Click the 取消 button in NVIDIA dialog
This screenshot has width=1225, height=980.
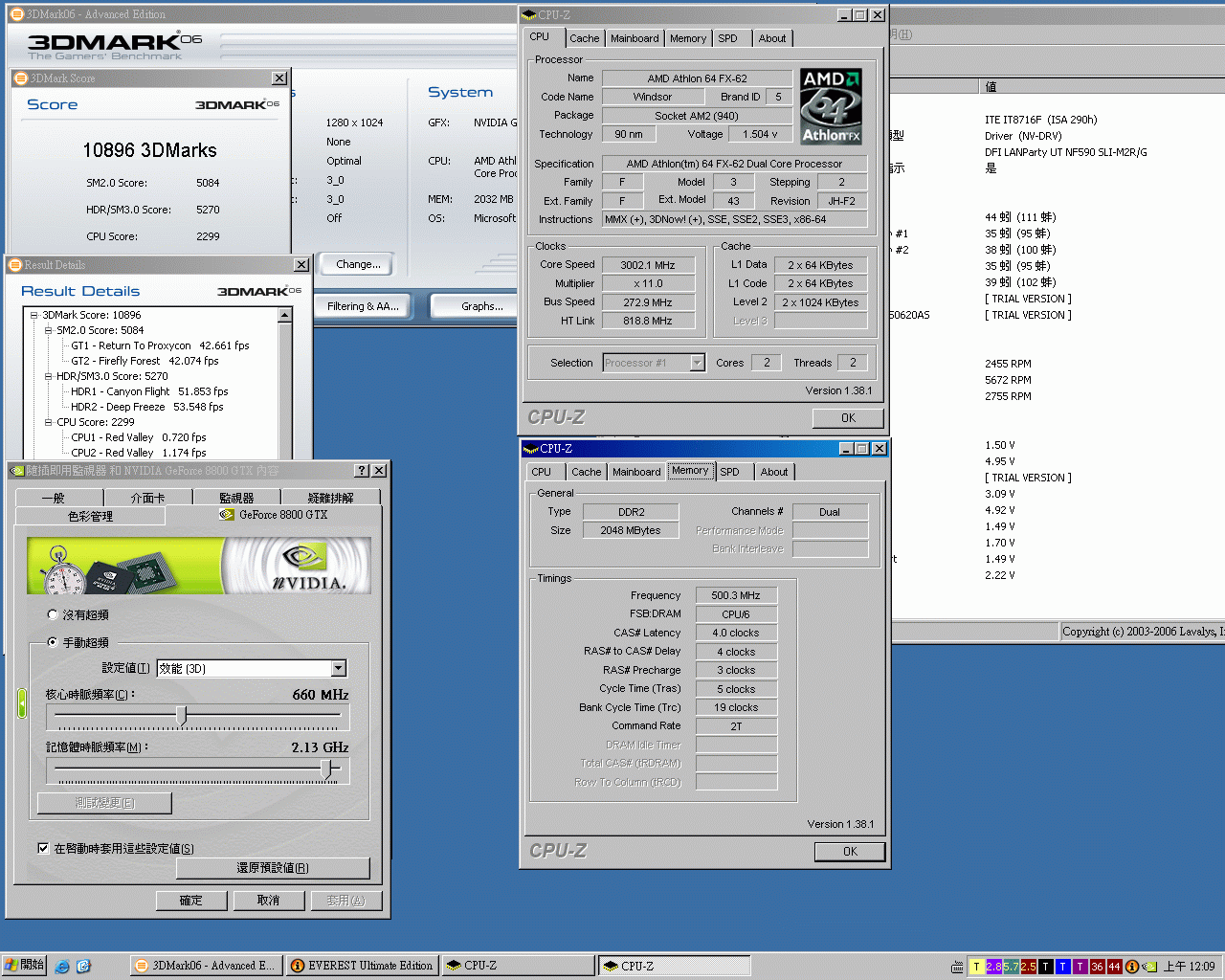point(269,901)
